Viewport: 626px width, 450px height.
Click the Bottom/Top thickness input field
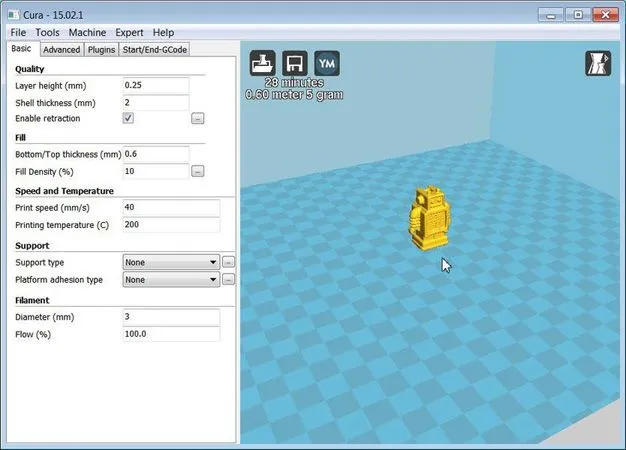[x=156, y=154]
